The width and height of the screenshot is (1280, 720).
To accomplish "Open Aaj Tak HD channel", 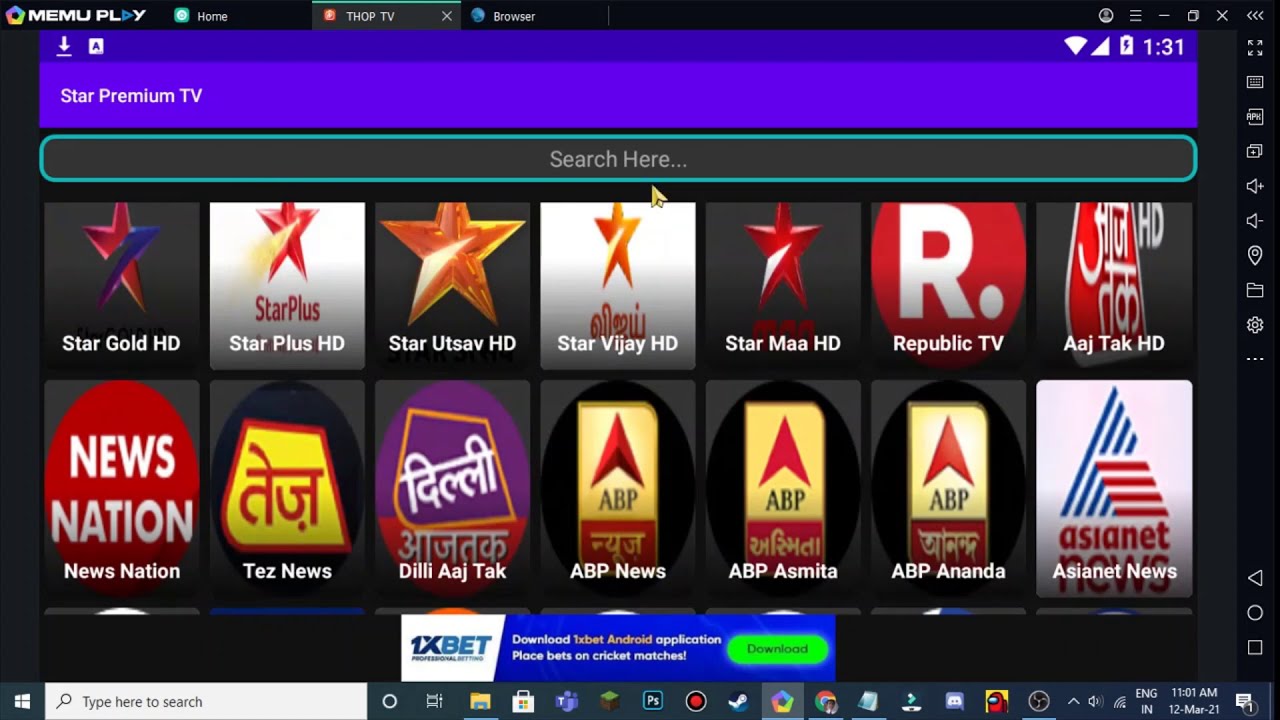I will pyautogui.click(x=1114, y=286).
